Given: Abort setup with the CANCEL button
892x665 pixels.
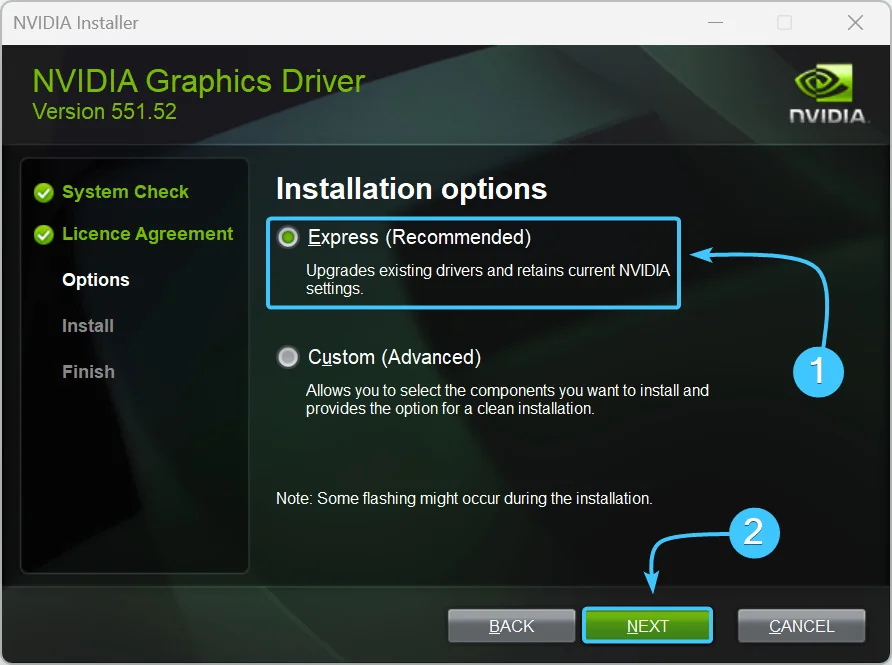Looking at the screenshot, I should [802, 626].
